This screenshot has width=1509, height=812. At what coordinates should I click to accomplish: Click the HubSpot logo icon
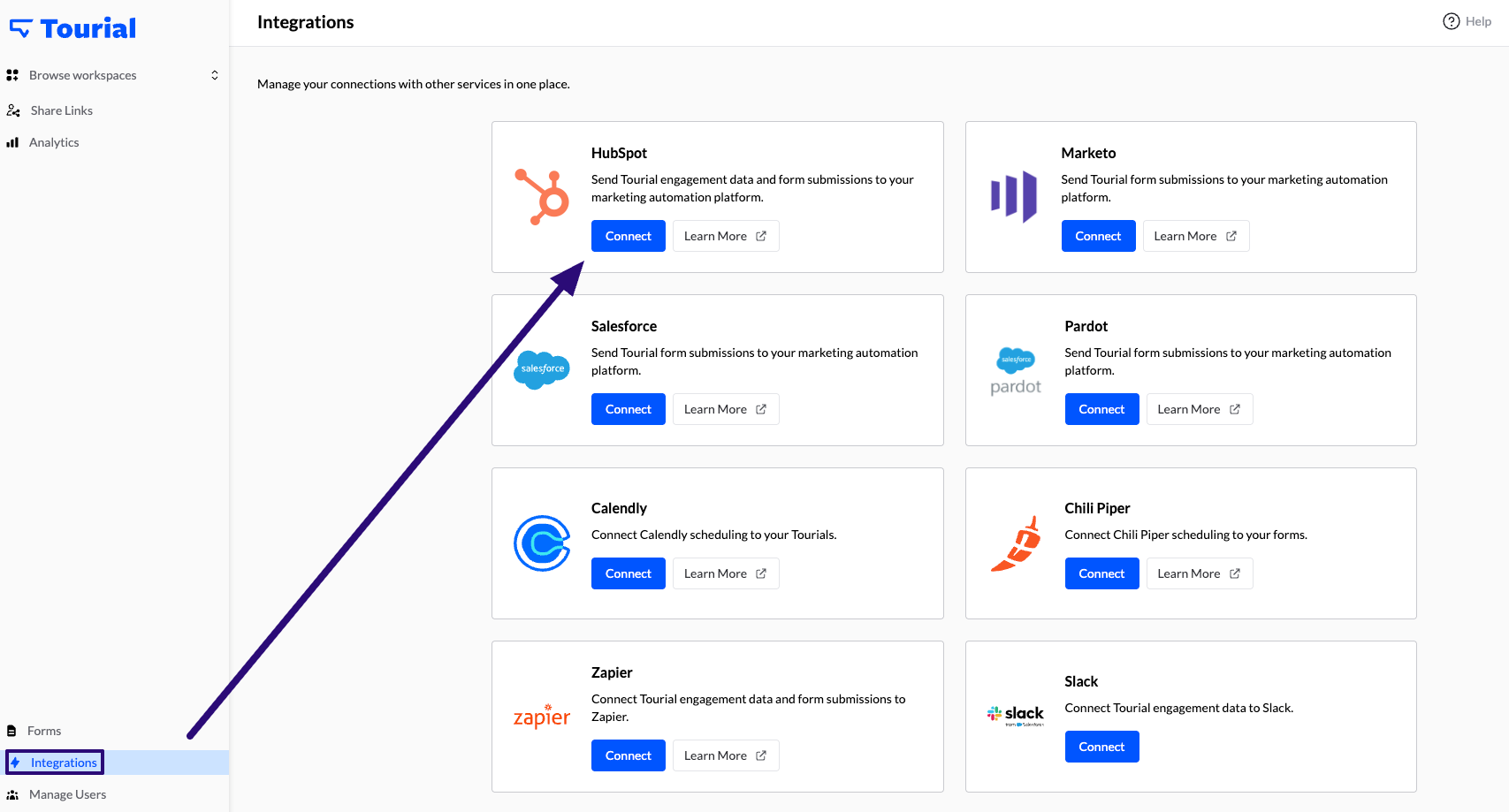coord(542,197)
